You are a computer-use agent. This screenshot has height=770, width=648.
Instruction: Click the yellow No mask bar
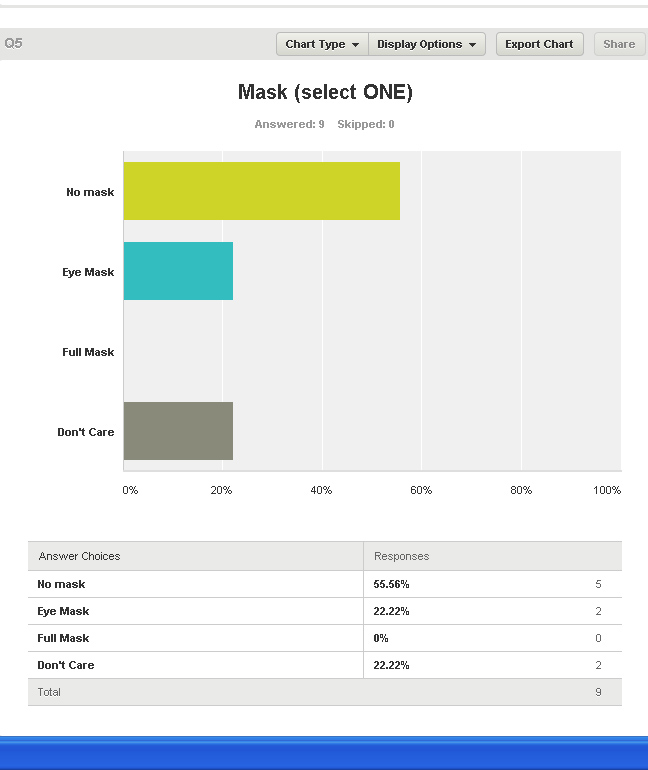click(x=261, y=191)
